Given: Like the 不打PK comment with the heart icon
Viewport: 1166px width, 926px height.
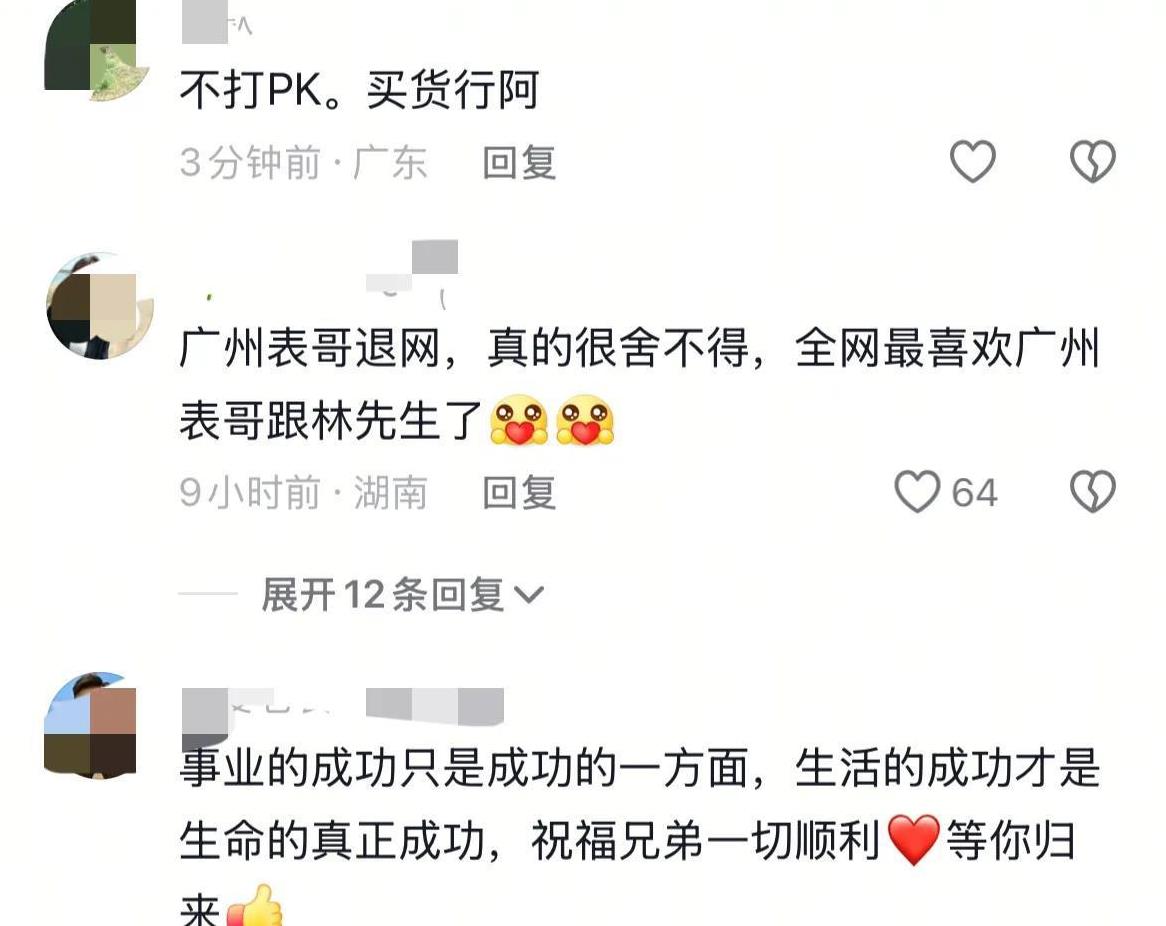Looking at the screenshot, I should 973,161.
